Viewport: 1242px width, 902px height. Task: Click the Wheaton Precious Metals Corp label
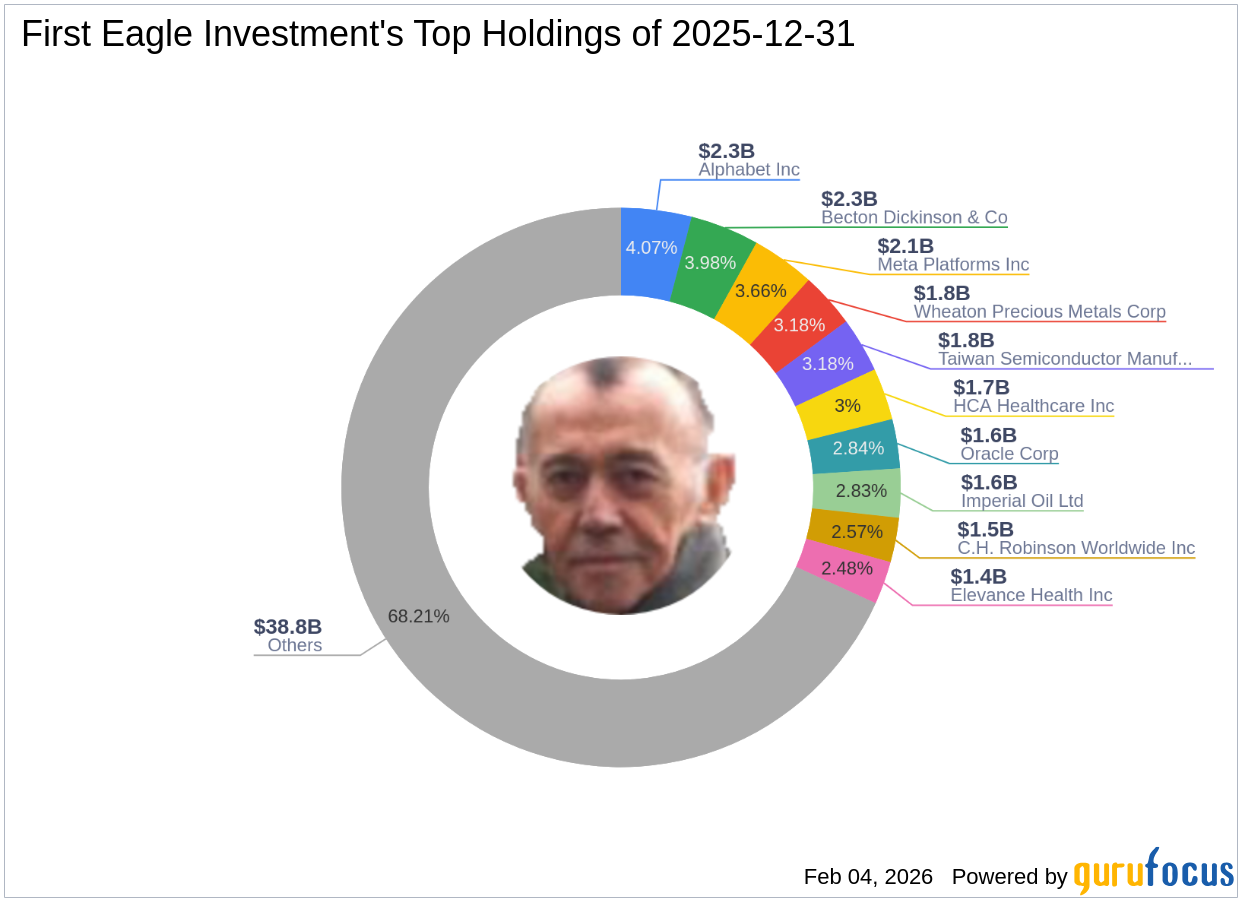click(x=1039, y=312)
